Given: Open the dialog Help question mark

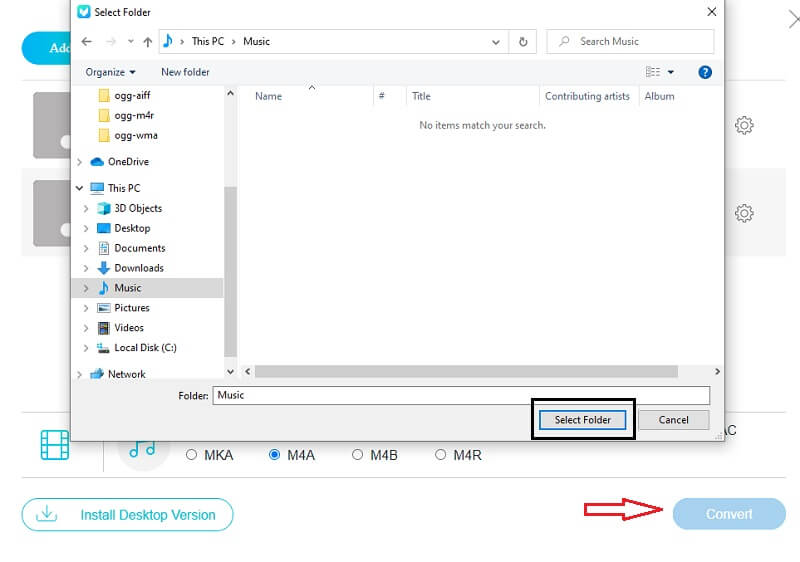Looking at the screenshot, I should [x=705, y=72].
